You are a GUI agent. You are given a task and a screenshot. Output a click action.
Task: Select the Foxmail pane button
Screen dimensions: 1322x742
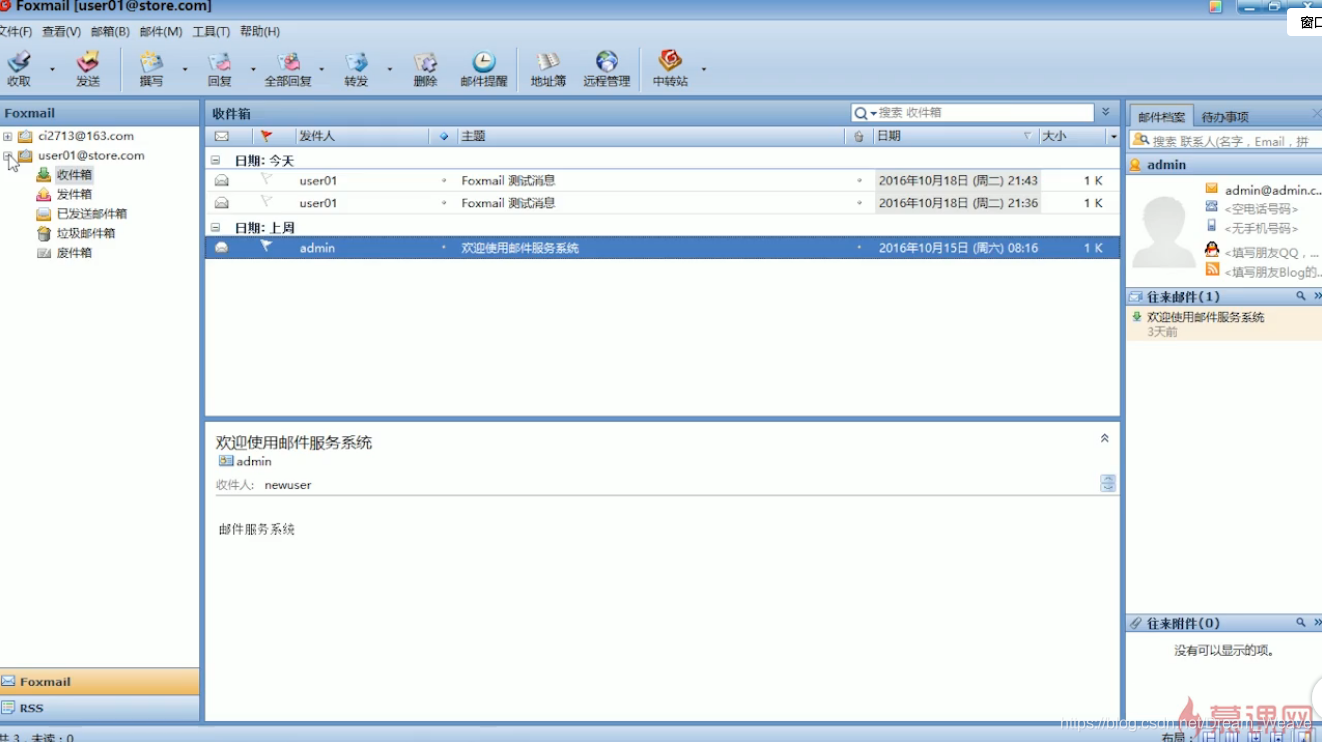tap(100, 682)
